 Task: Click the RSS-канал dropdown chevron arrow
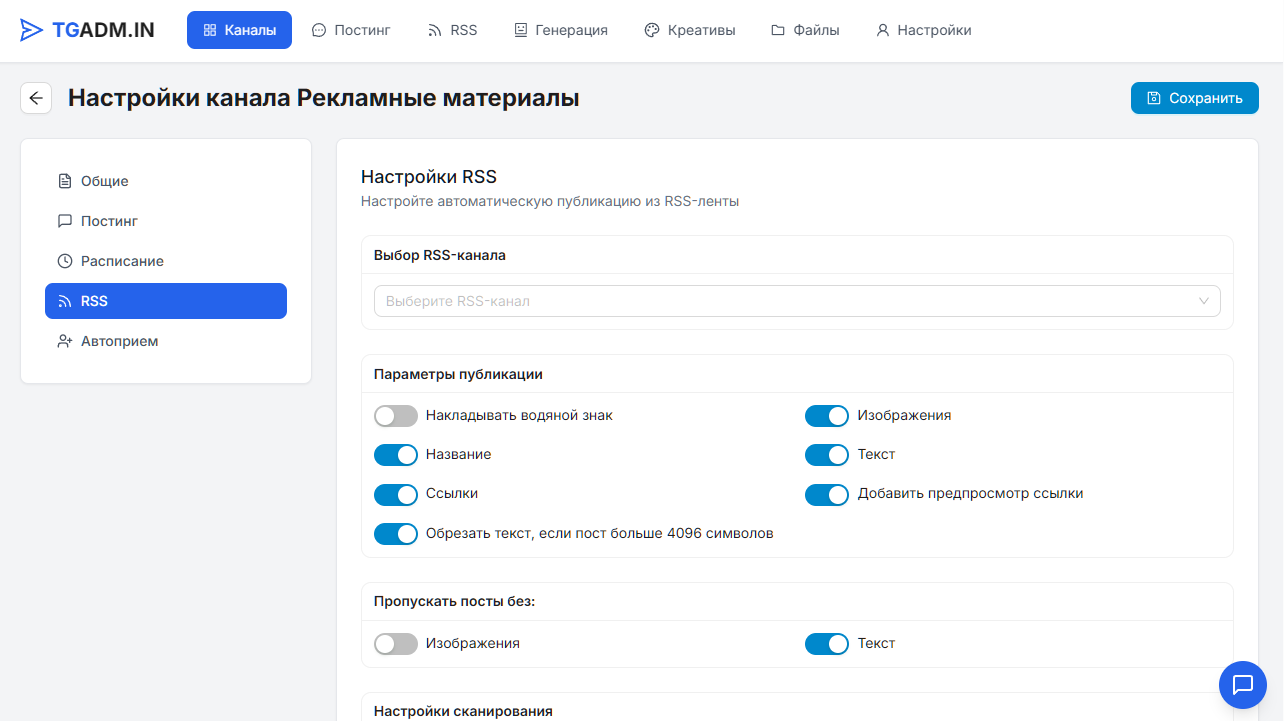pos(1204,301)
